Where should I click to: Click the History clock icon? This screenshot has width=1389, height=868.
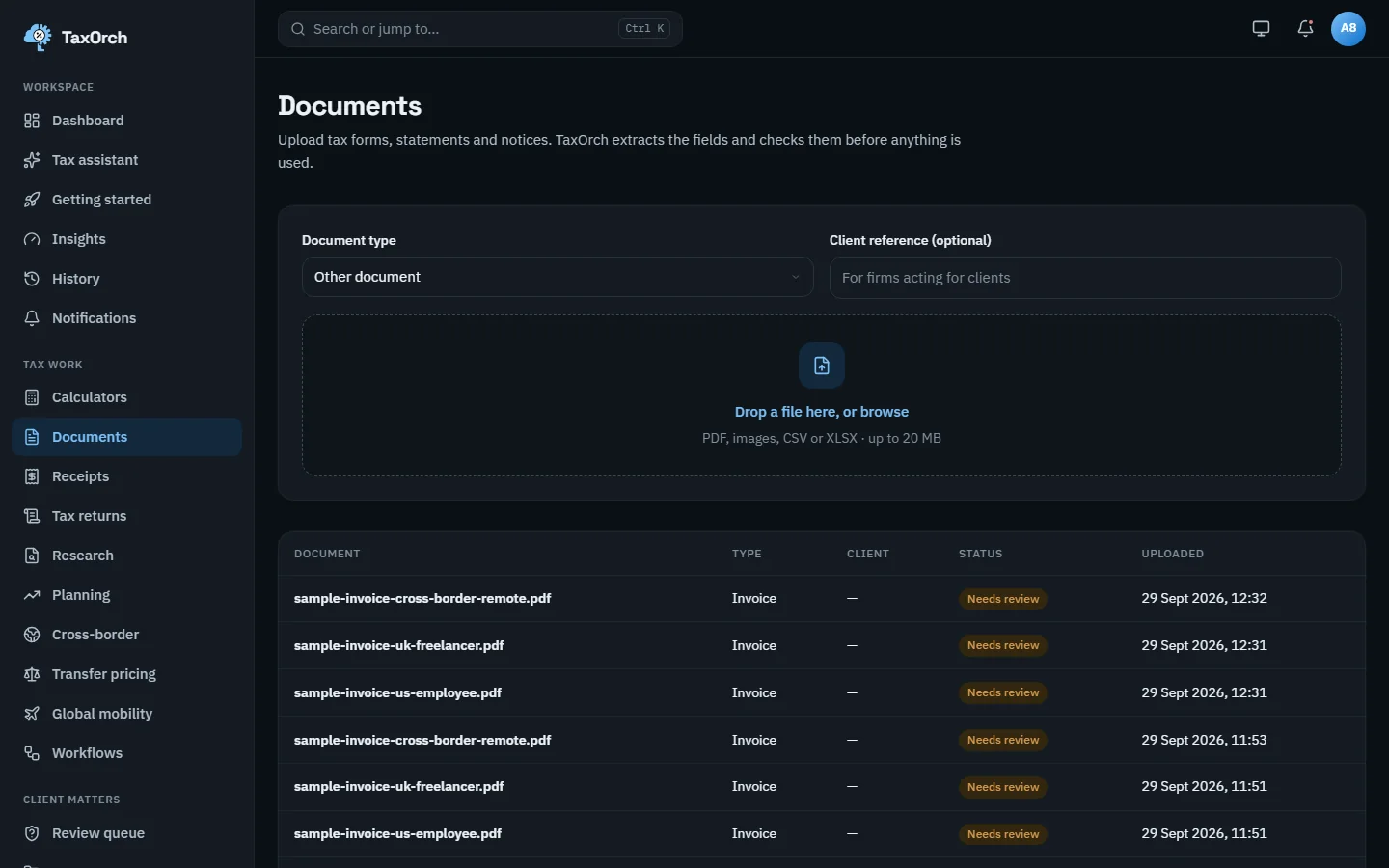[x=32, y=279]
